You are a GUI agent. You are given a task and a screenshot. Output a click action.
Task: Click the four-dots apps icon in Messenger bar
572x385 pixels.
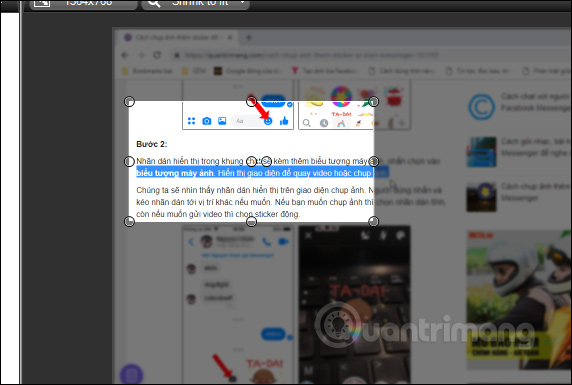pyautogui.click(x=191, y=121)
